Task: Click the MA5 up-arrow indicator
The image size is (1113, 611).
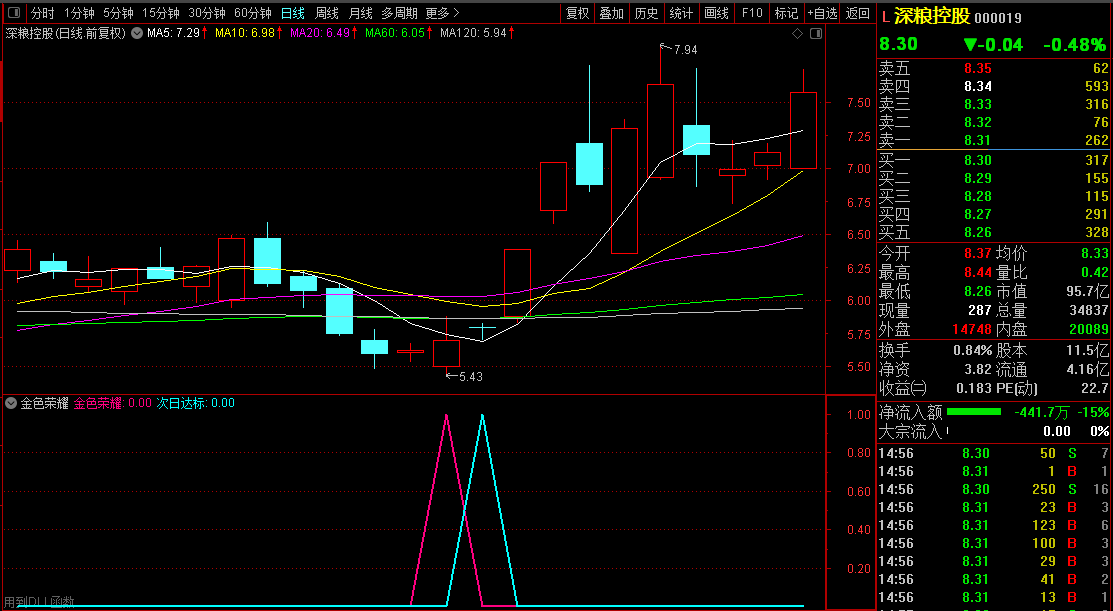Action: pos(205,33)
